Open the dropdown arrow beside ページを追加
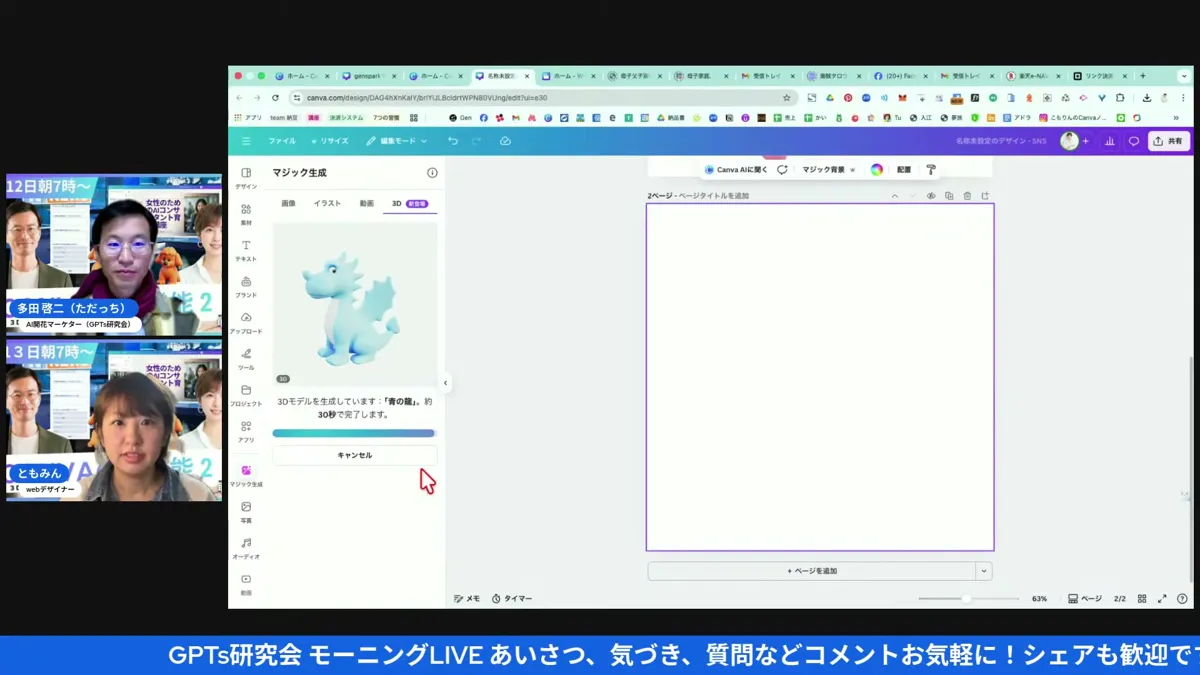The image size is (1200, 675). (x=984, y=571)
